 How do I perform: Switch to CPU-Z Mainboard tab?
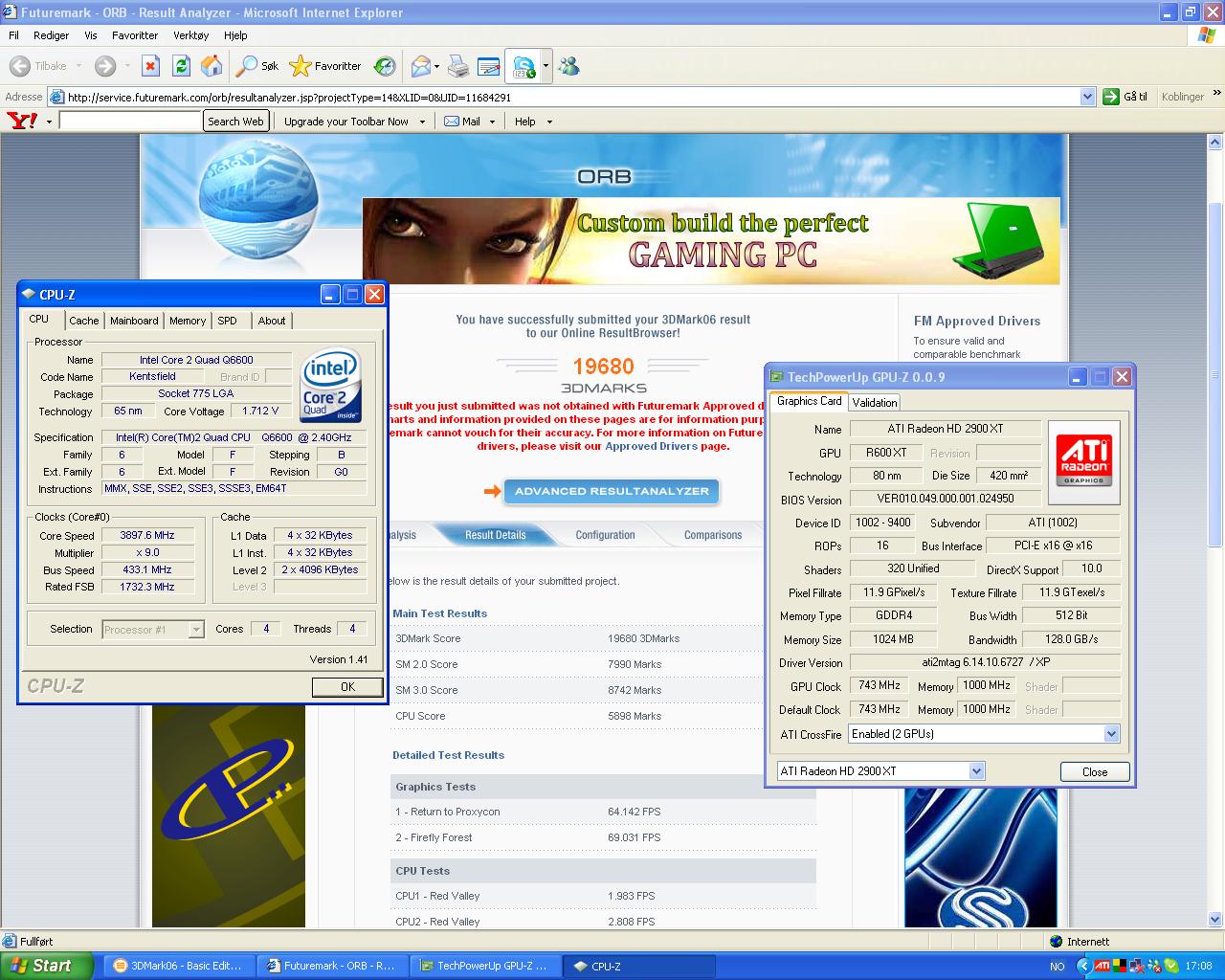pos(134,321)
